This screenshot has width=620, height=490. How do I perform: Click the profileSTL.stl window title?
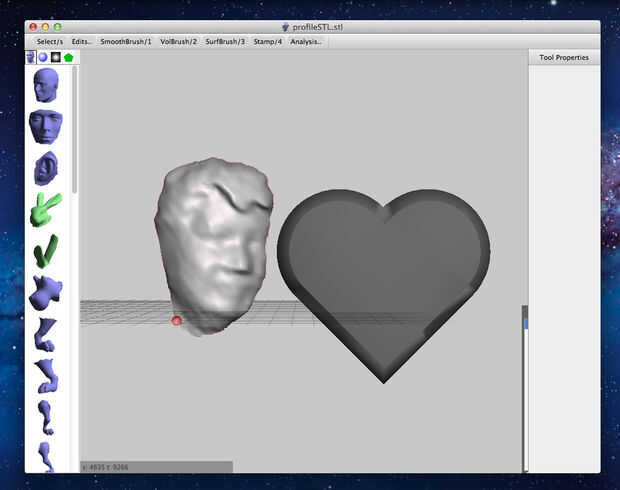coord(318,27)
